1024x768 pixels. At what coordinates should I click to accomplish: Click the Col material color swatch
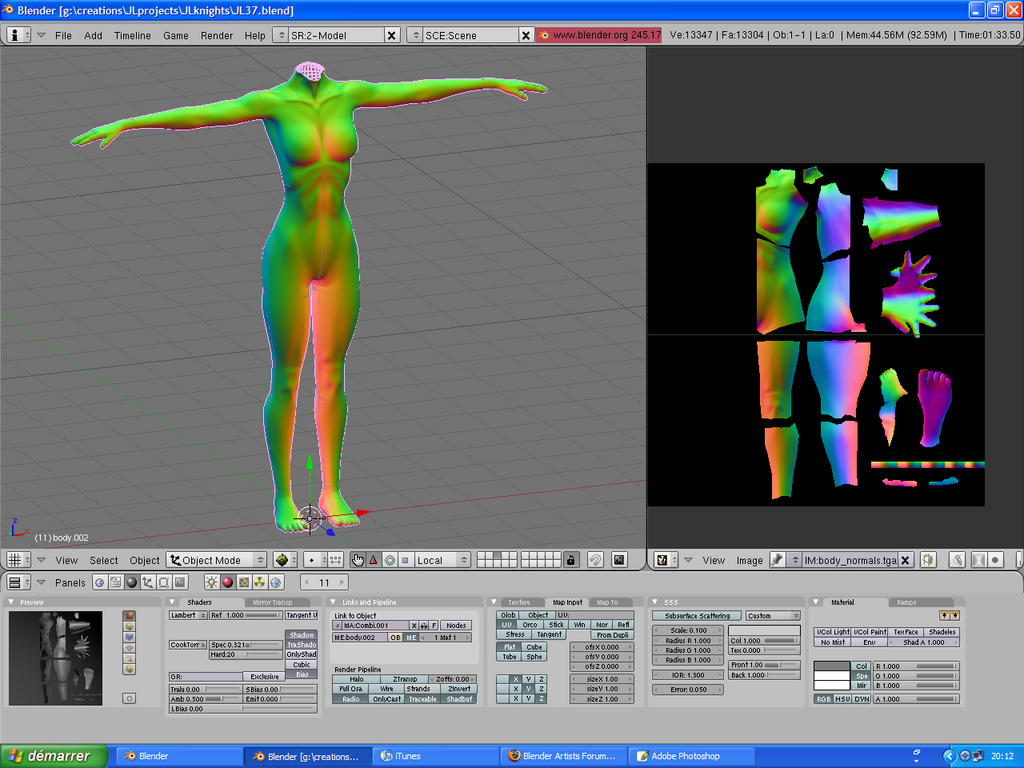[831, 667]
